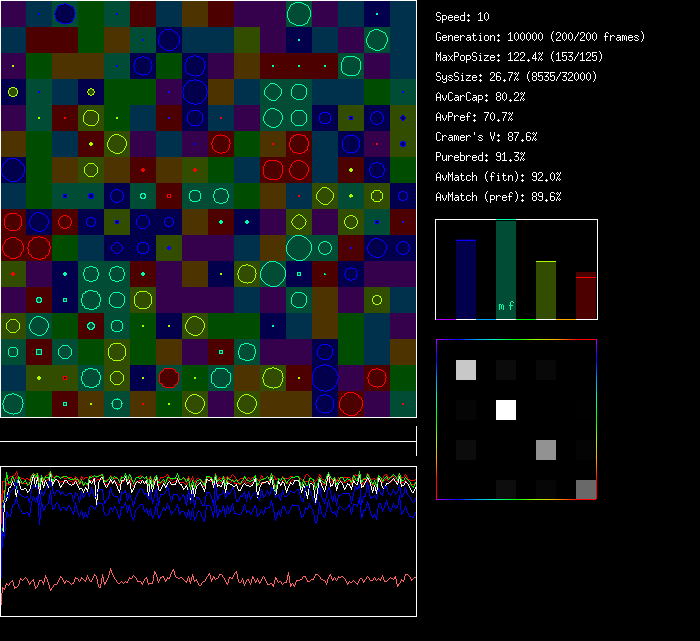This screenshot has width=700, height=641.
Task: Click the SysSize percentage line
Action: 517,77
